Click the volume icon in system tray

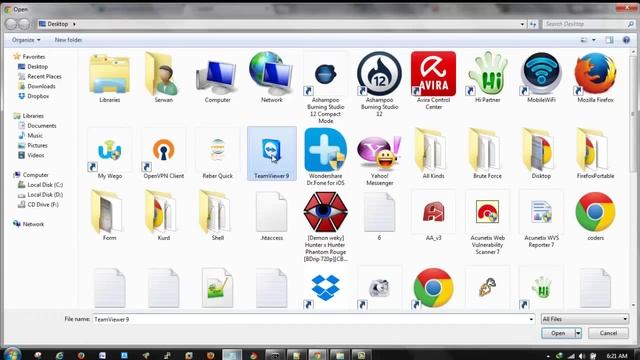point(582,356)
